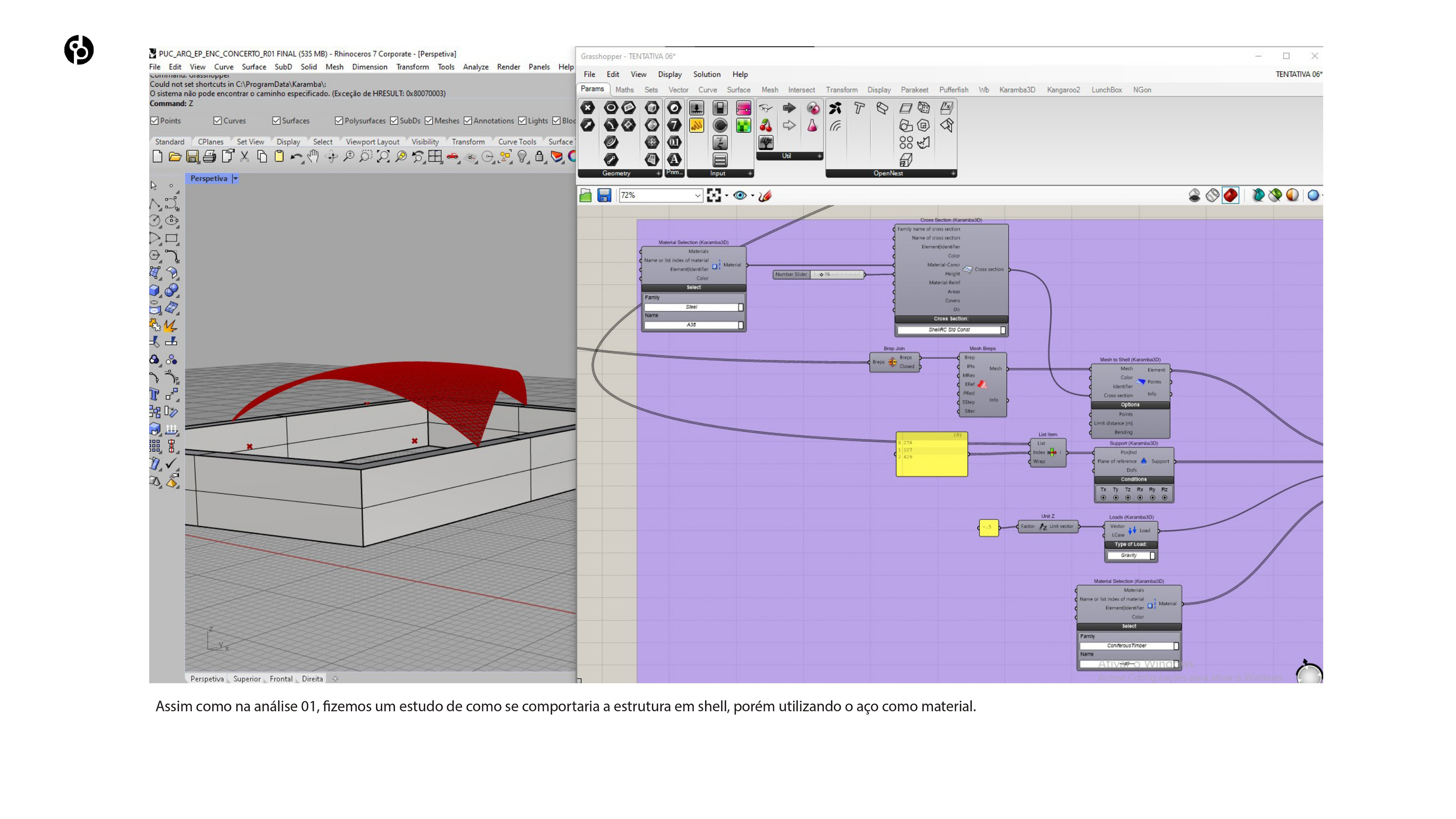Click the Grasshopper zoom extents icon
This screenshot has height=819, width=1456.
pyautogui.click(x=714, y=196)
